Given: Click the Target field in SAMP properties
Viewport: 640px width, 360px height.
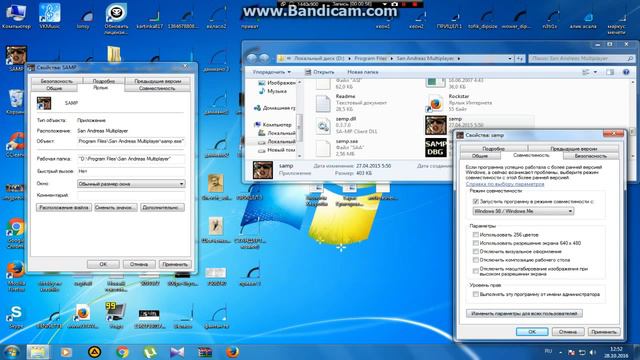Looking at the screenshot, I should tap(131, 141).
